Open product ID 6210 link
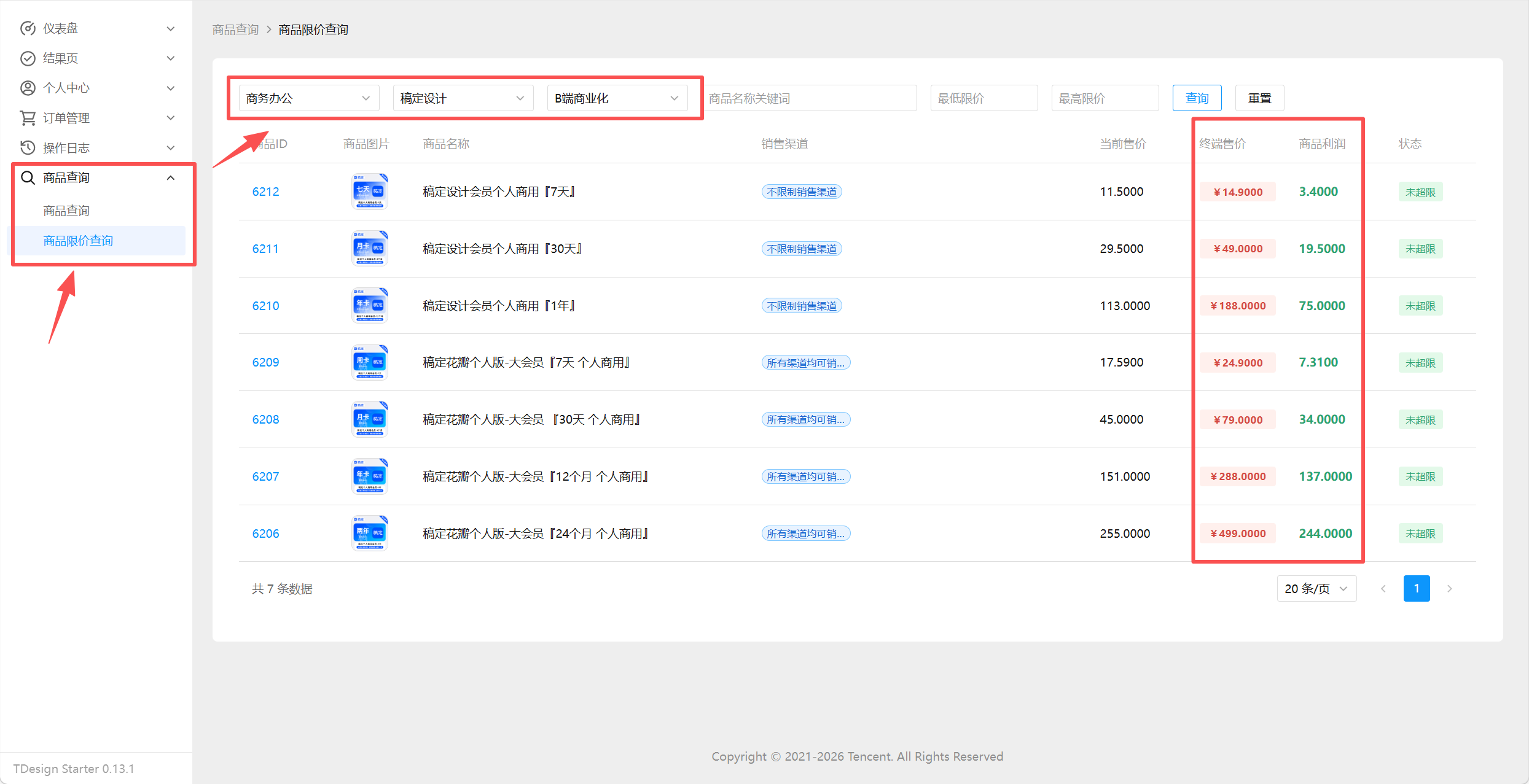The image size is (1529, 784). [265, 306]
